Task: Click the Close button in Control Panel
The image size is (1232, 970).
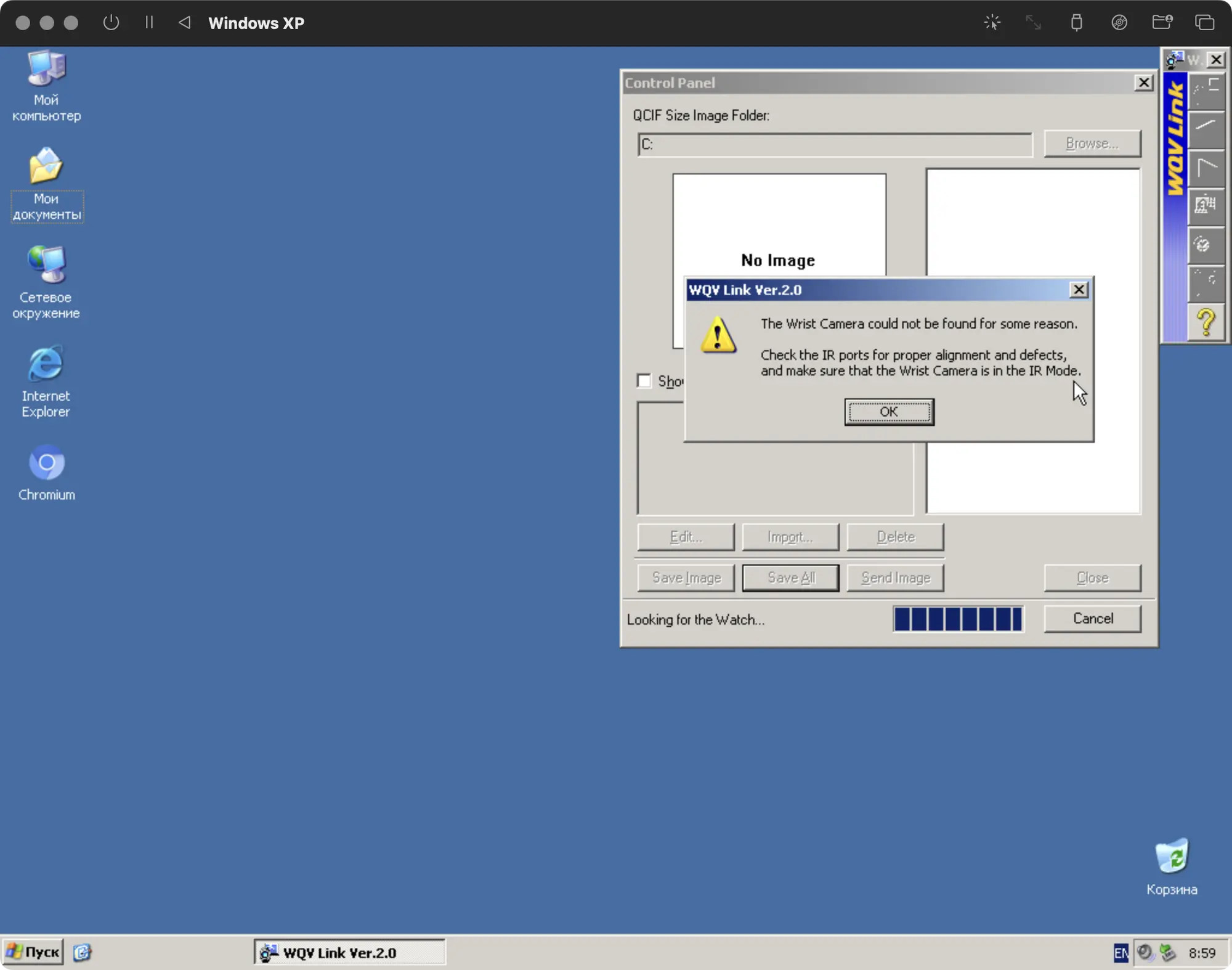Action: pos(1093,578)
